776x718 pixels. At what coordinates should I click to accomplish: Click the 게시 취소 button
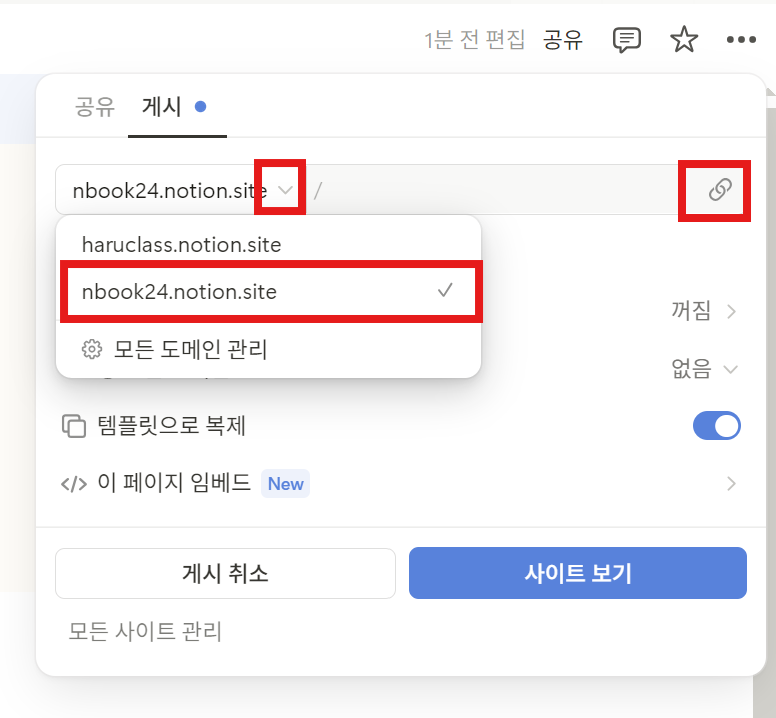[225, 573]
